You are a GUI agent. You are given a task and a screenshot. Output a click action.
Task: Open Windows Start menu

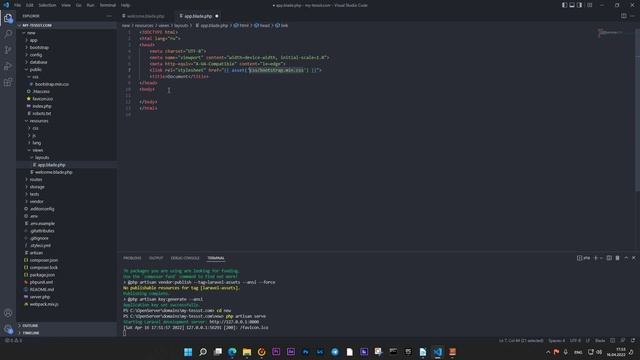coord(188,352)
